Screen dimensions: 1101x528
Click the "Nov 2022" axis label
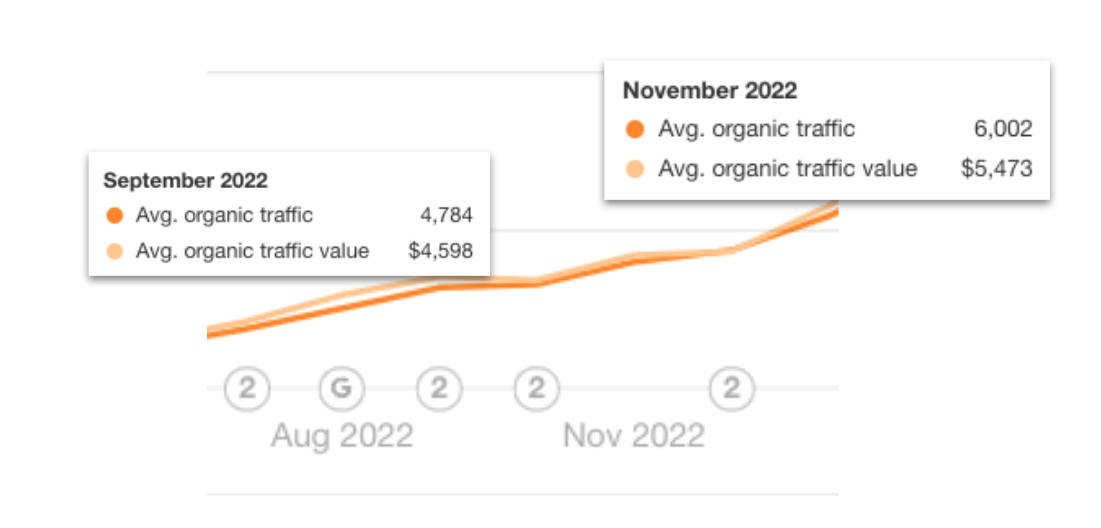634,436
